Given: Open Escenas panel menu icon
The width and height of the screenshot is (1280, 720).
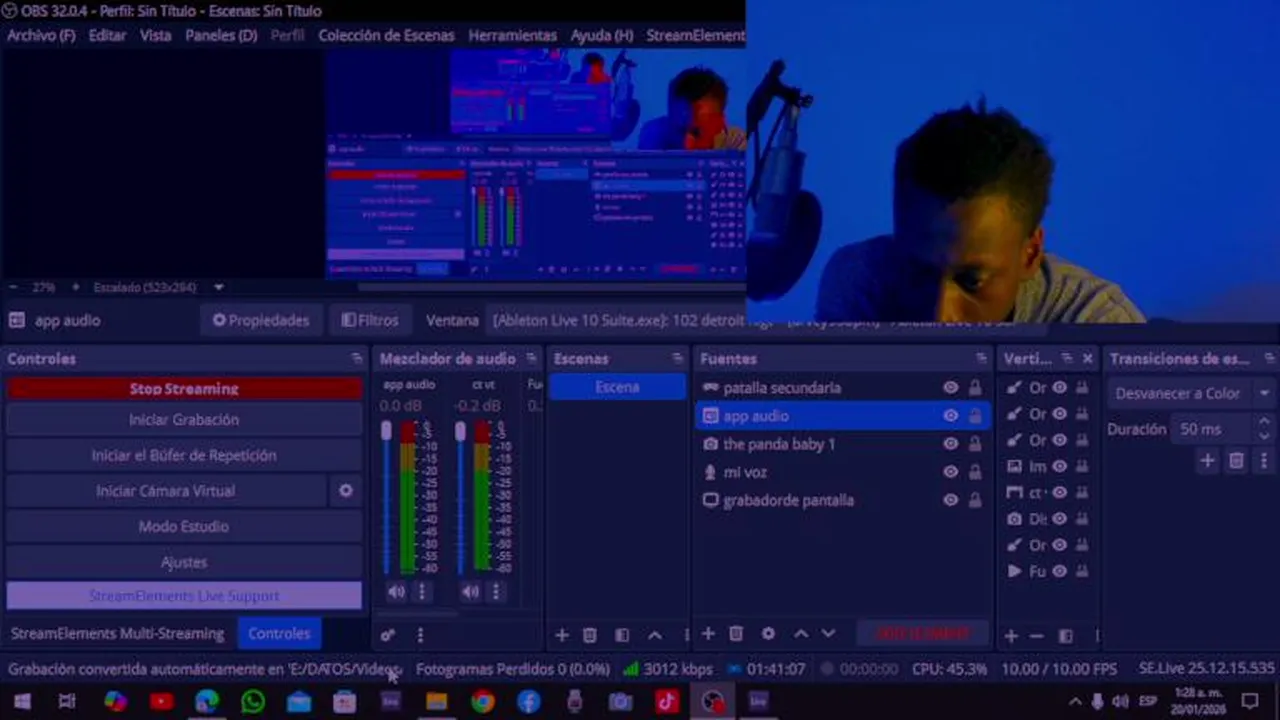Looking at the screenshot, I should 677,358.
